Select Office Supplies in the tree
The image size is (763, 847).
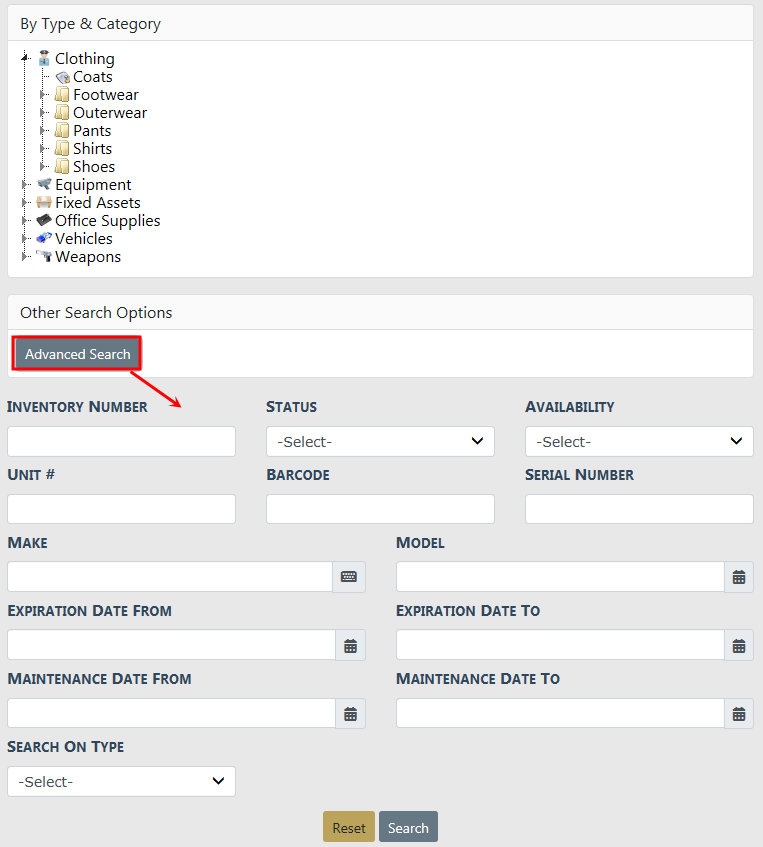[107, 221]
